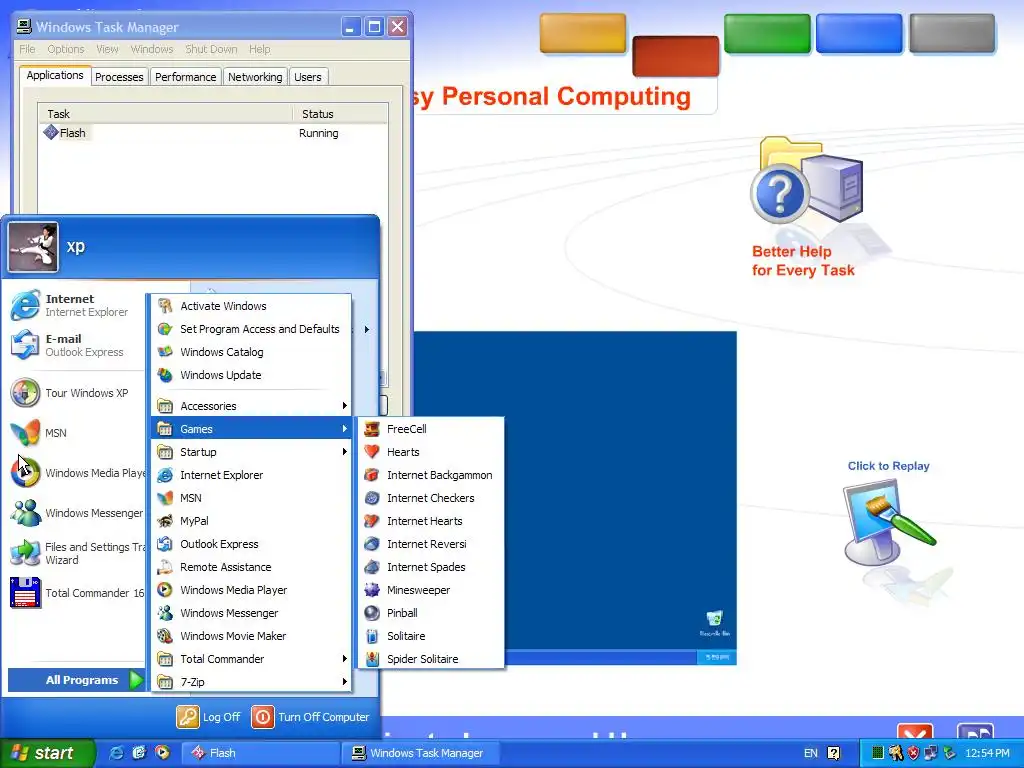The width and height of the screenshot is (1024, 768).
Task: Click the EN language indicator
Action: click(x=810, y=753)
